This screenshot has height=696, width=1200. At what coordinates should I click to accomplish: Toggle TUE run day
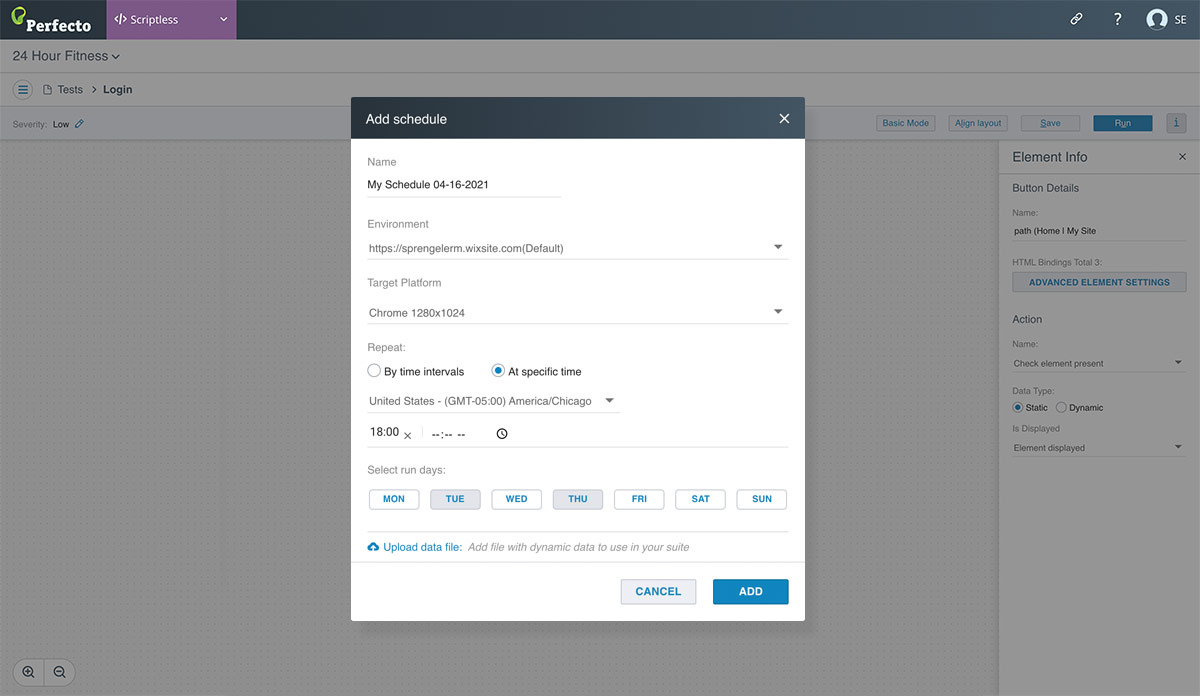pyautogui.click(x=455, y=499)
